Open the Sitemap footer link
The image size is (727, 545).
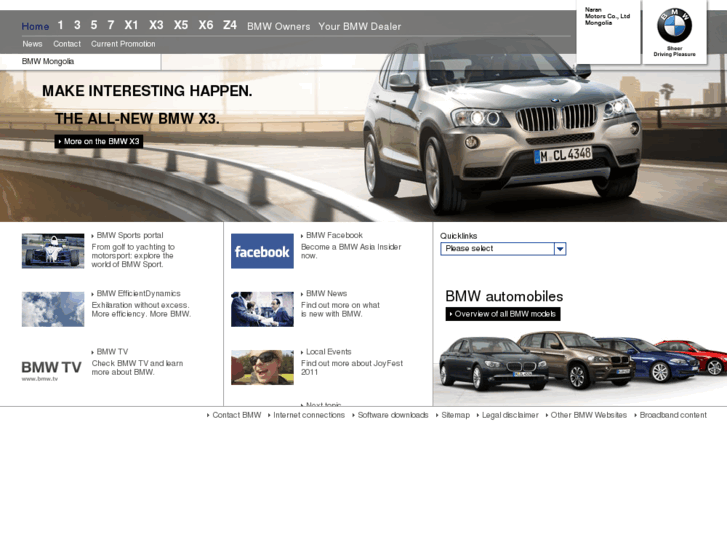tap(455, 415)
